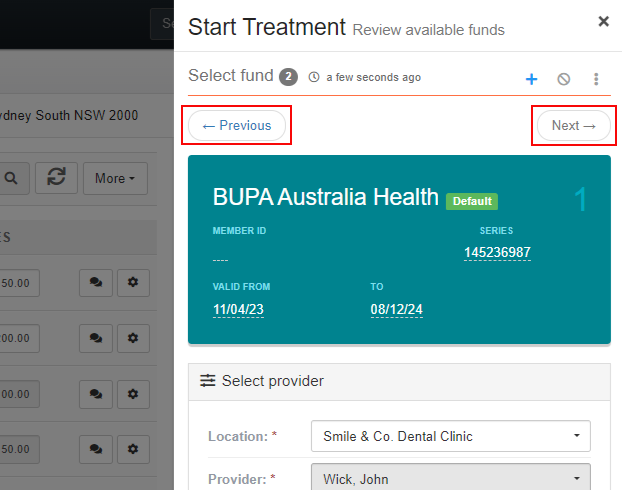Open gear settings in first 50.00 row
Viewport: 622px width, 490px height.
coord(133,282)
